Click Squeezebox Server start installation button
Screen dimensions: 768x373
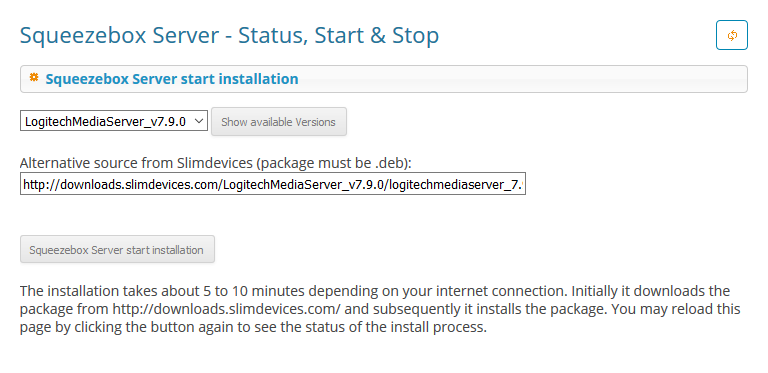pos(118,250)
